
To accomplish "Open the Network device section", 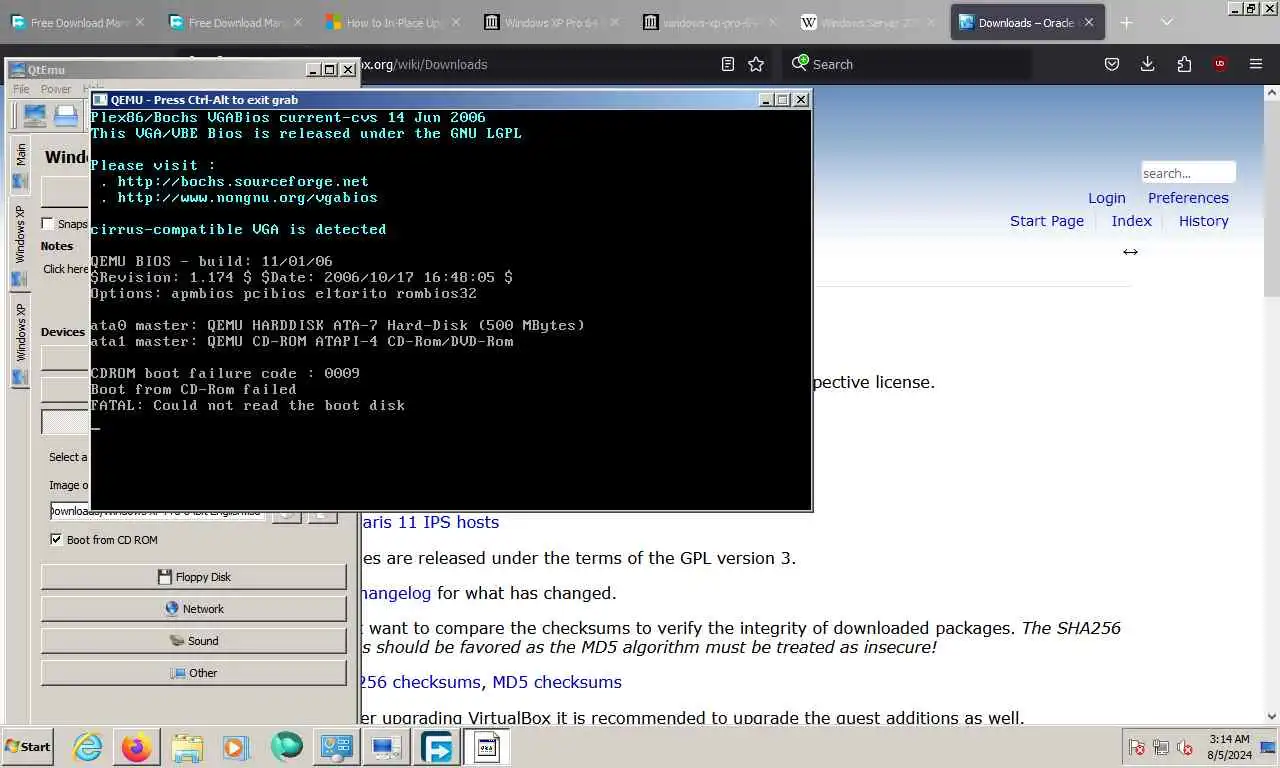I will (193, 609).
